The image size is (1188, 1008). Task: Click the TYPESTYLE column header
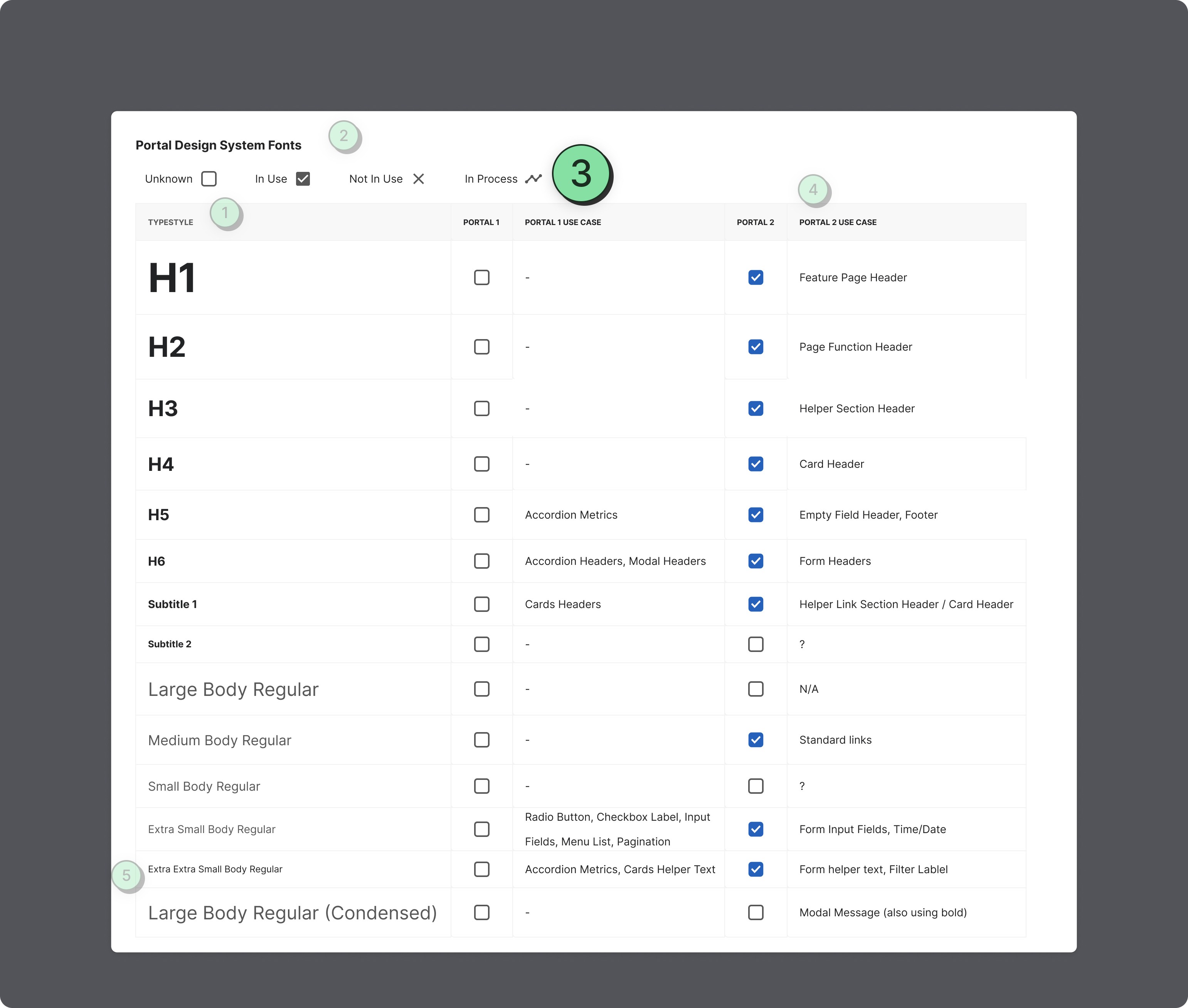point(170,222)
